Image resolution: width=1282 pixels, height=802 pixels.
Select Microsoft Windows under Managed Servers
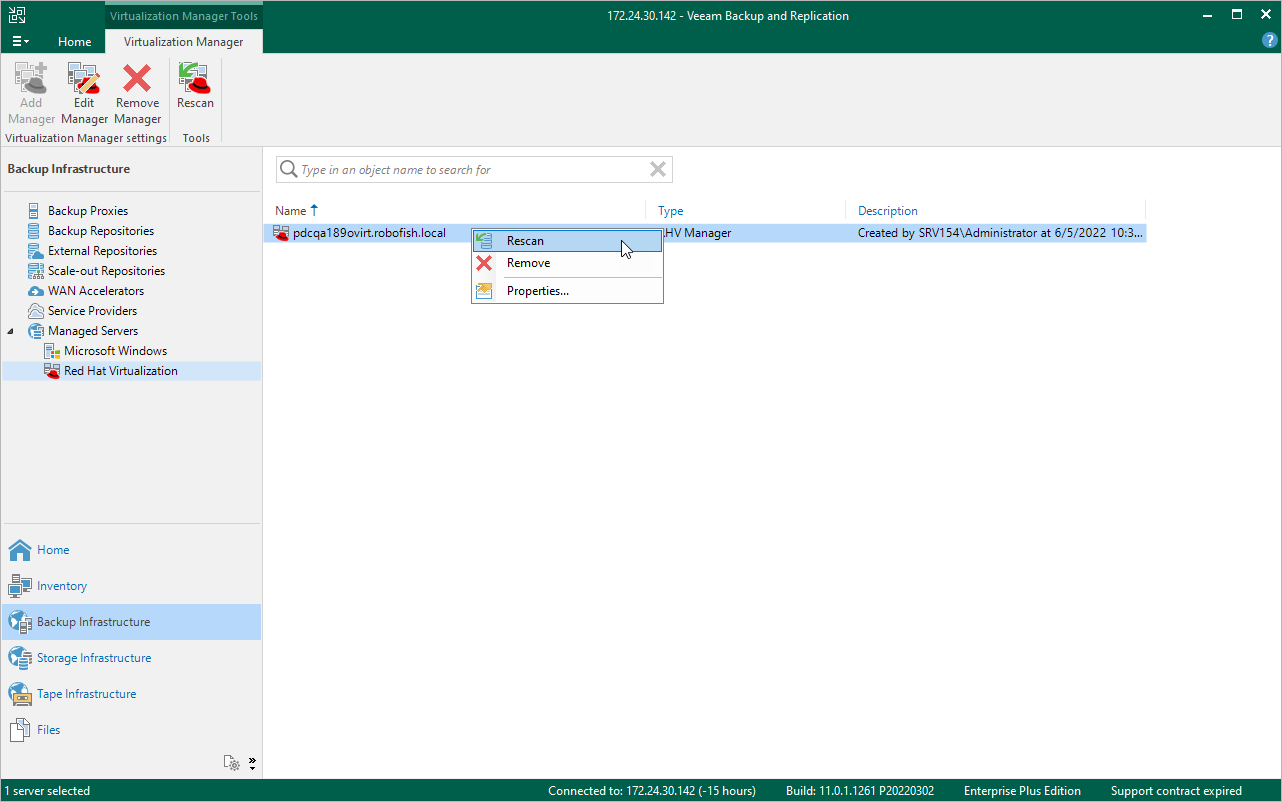[x=115, y=351]
